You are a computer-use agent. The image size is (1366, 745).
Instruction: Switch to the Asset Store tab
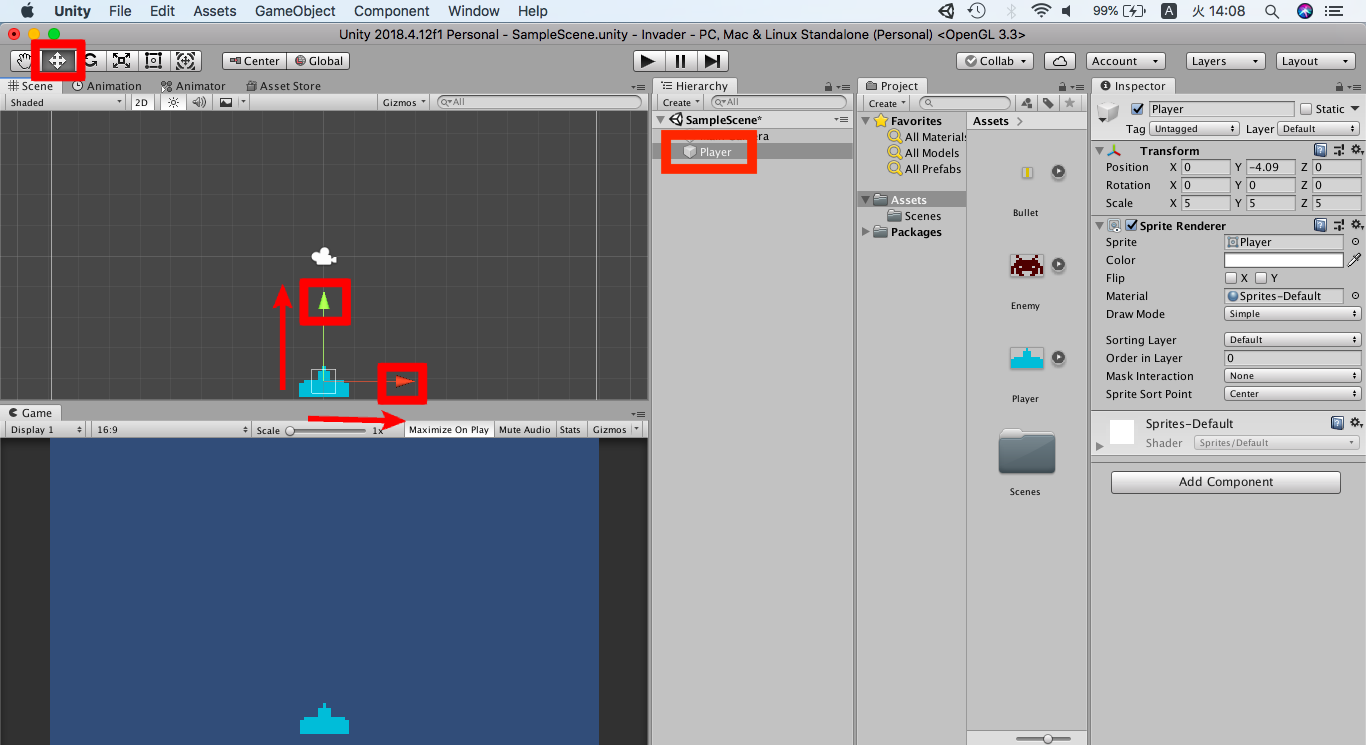coord(283,86)
